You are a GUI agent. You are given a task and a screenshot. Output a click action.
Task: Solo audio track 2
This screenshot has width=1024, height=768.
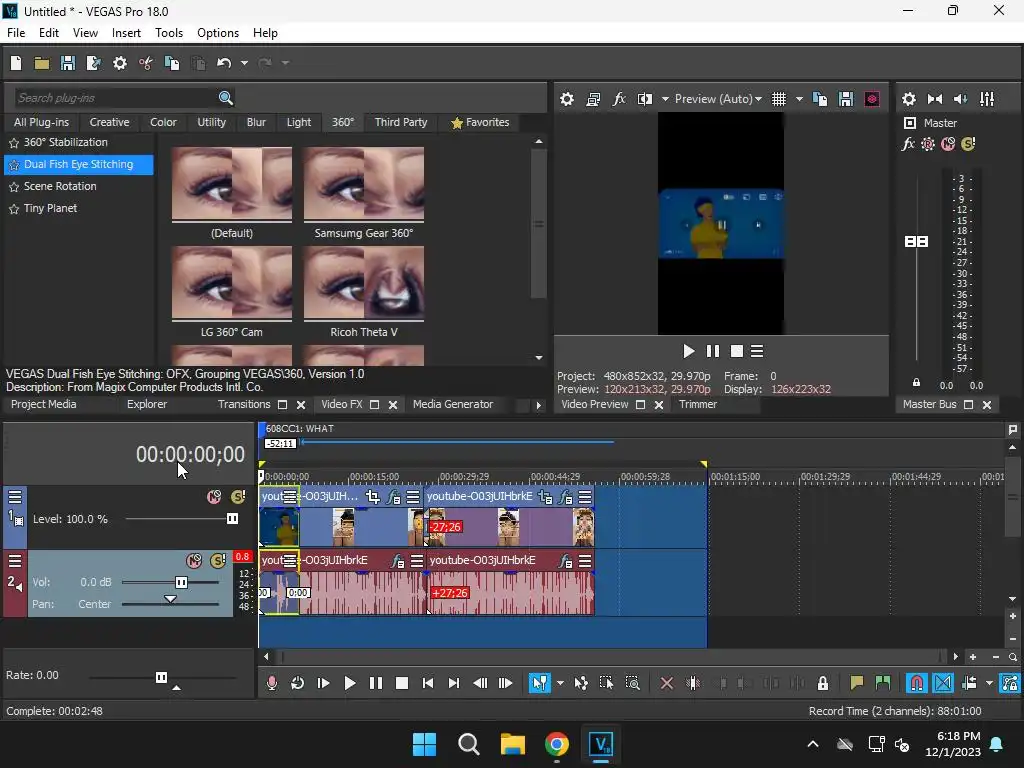pos(218,560)
